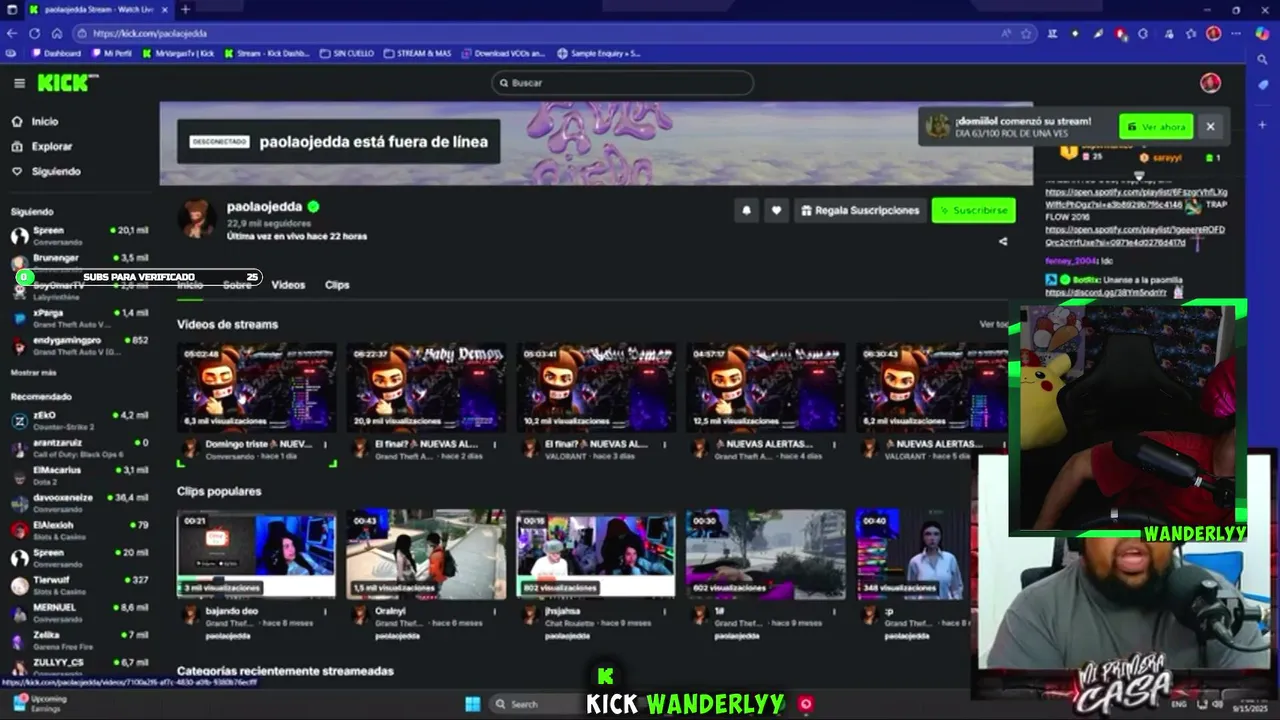Click the green Suscribirse button
The width and height of the screenshot is (1280, 720).
click(x=973, y=210)
